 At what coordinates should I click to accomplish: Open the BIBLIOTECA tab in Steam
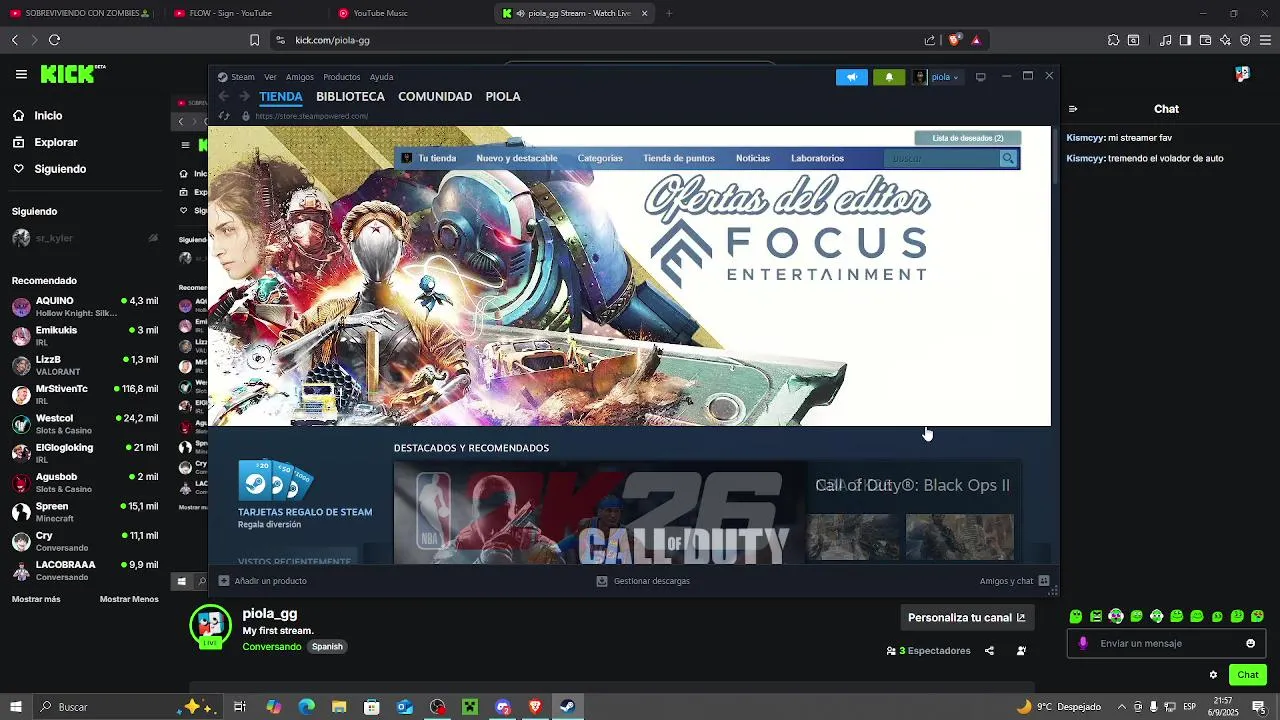click(x=350, y=97)
